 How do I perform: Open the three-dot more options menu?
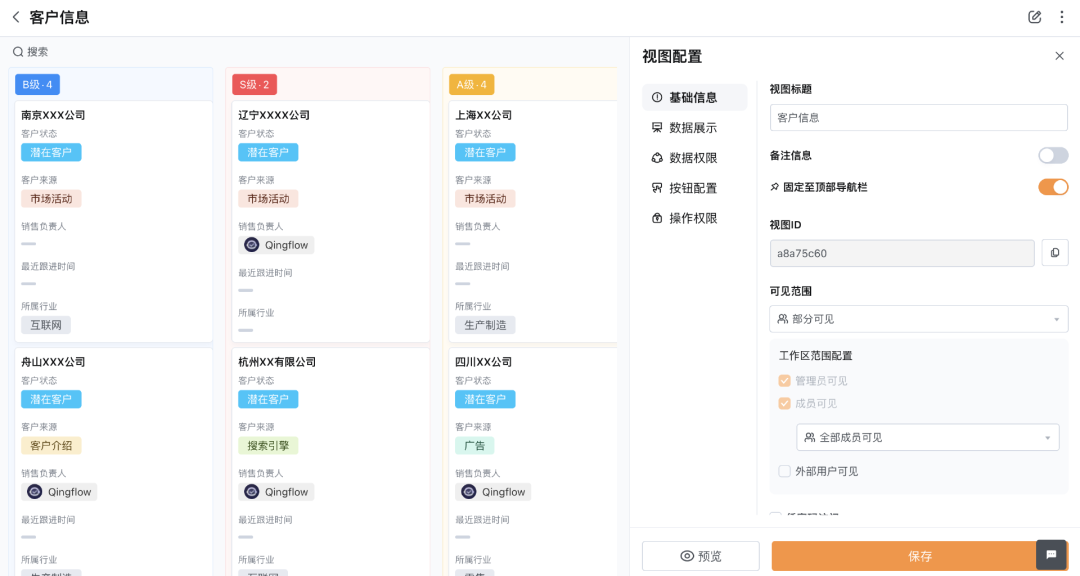(x=1060, y=17)
